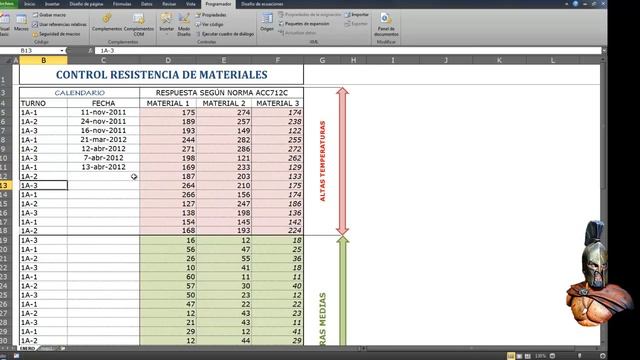Viewport: 640px width, 360px height.
Task: Click the vertical scrollbar on the right
Action: [604, 202]
